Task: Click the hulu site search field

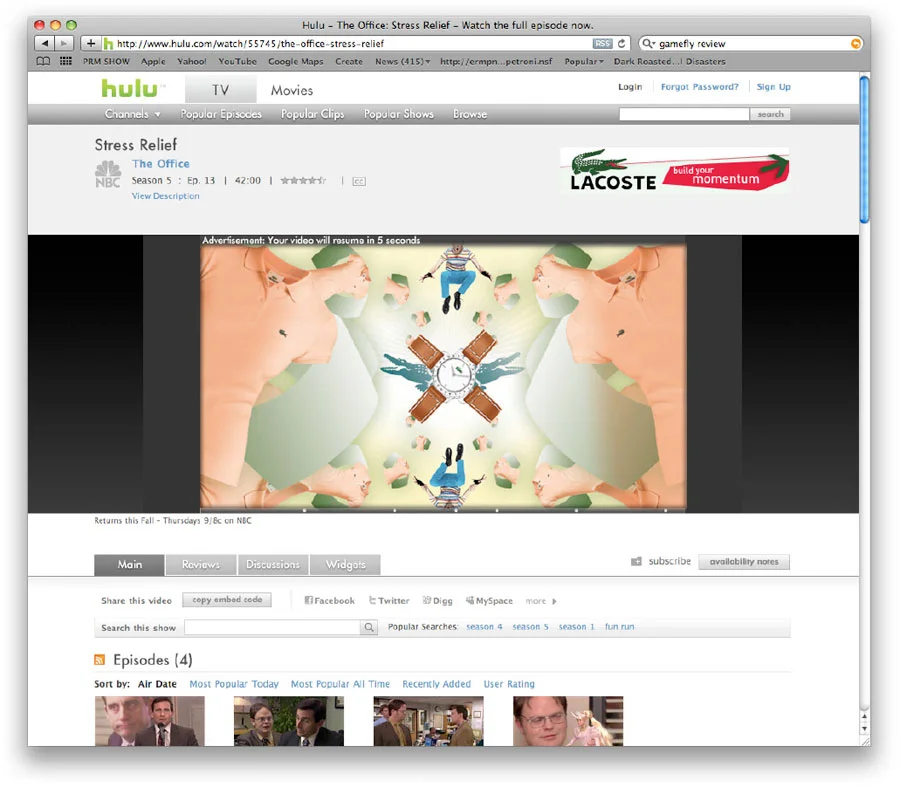Action: click(684, 114)
